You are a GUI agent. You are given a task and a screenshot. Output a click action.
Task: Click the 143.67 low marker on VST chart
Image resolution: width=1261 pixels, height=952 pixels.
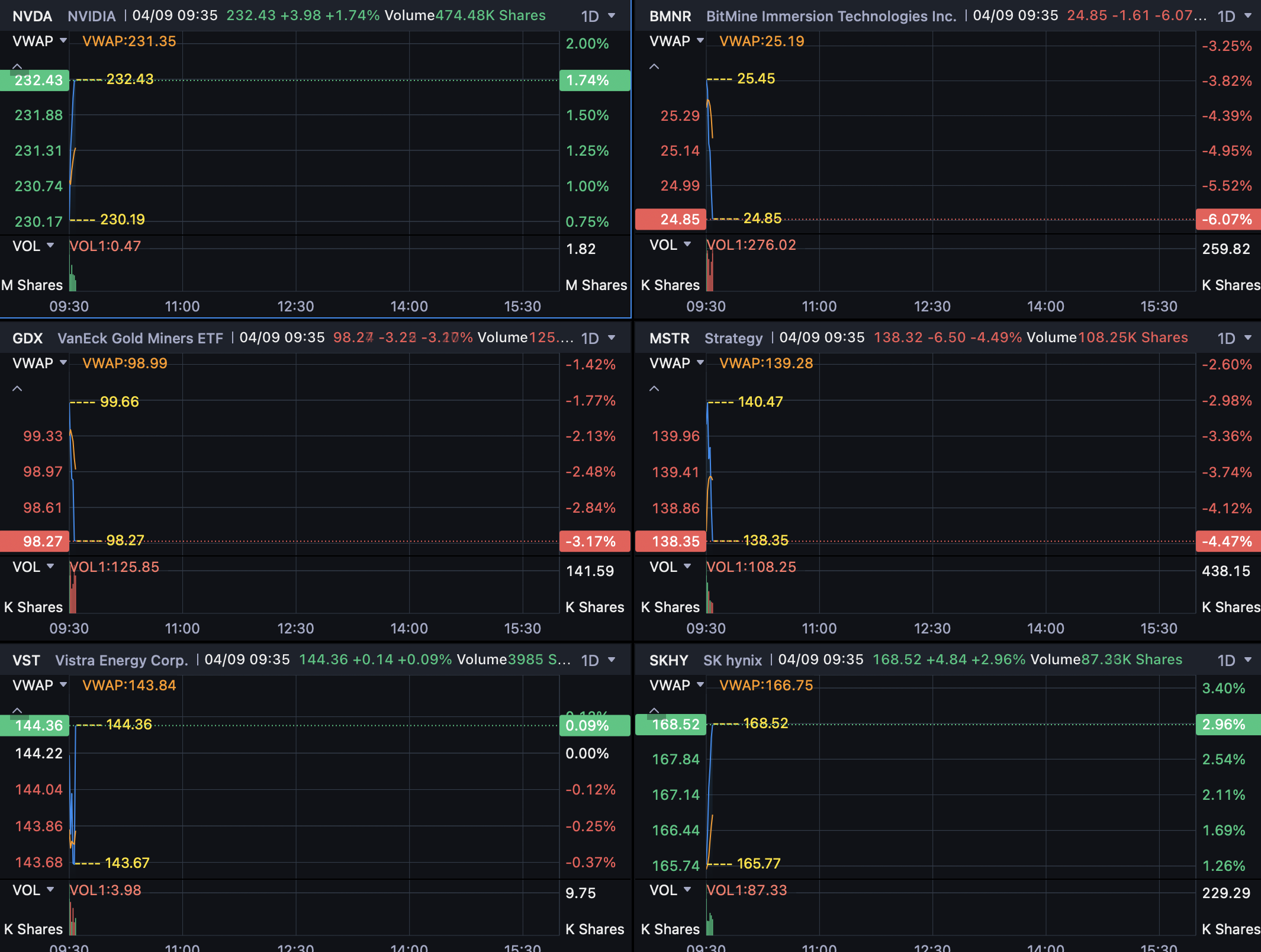tap(127, 863)
